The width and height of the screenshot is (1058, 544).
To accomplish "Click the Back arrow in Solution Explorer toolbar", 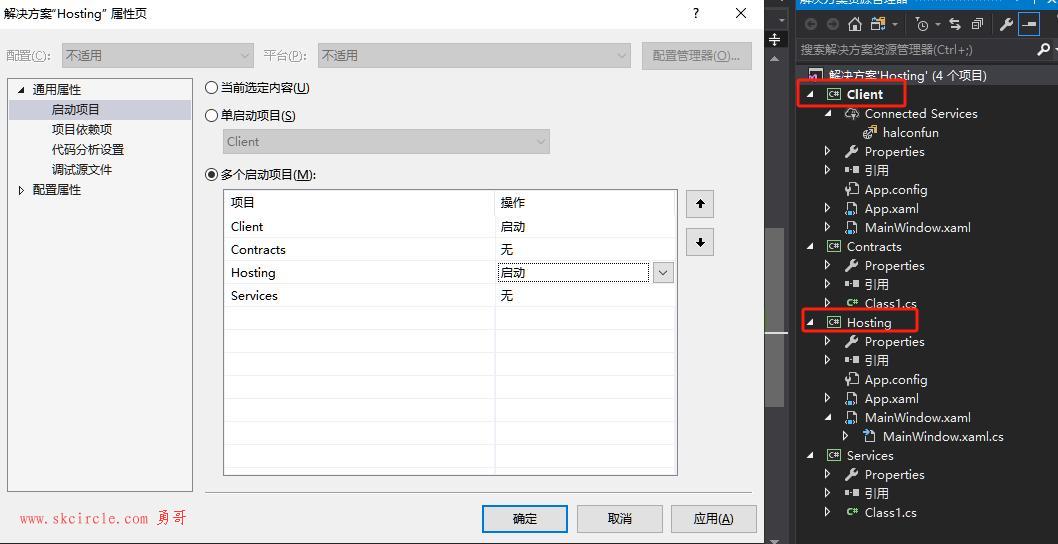I will pyautogui.click(x=810, y=24).
